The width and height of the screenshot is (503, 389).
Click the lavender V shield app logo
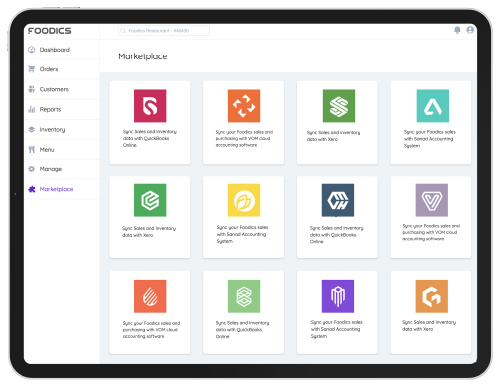(x=432, y=200)
